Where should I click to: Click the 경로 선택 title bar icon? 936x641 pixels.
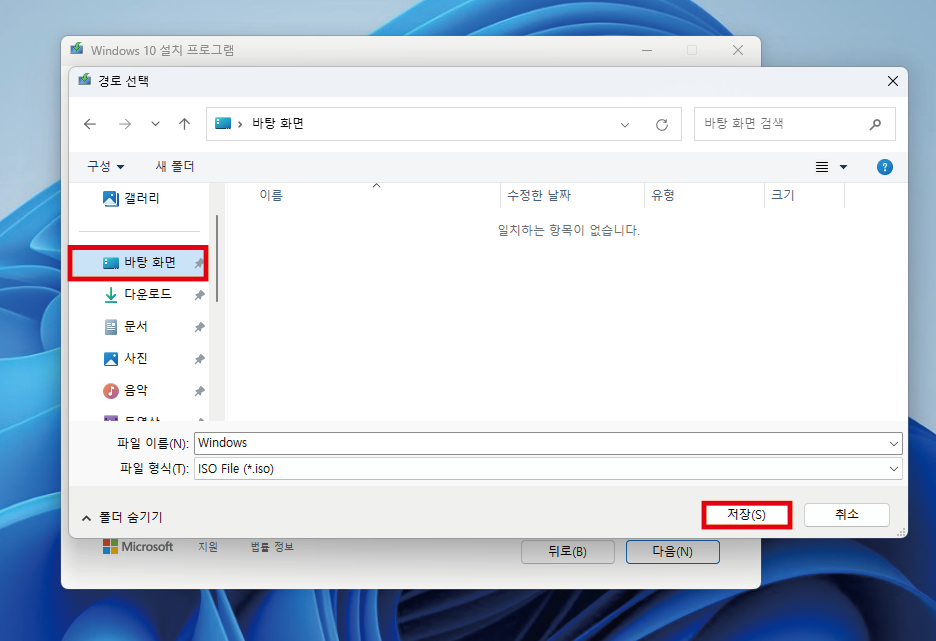coord(85,80)
